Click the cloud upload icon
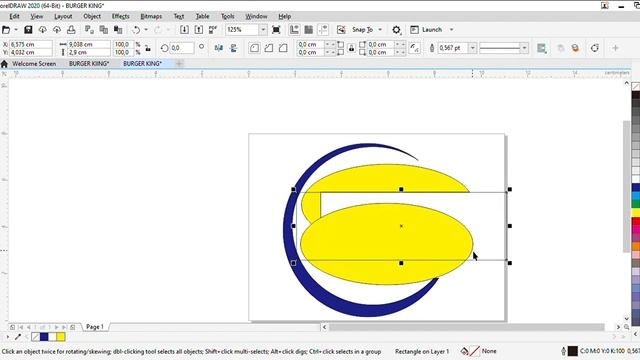This screenshot has width=640, height=360. 57,30
